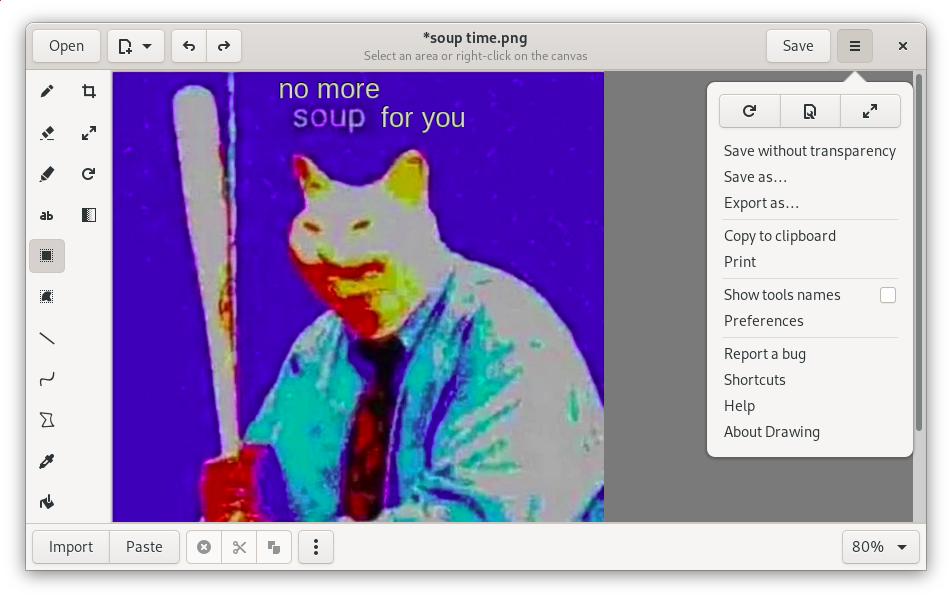Select the Rectangle selection tool

[47, 256]
